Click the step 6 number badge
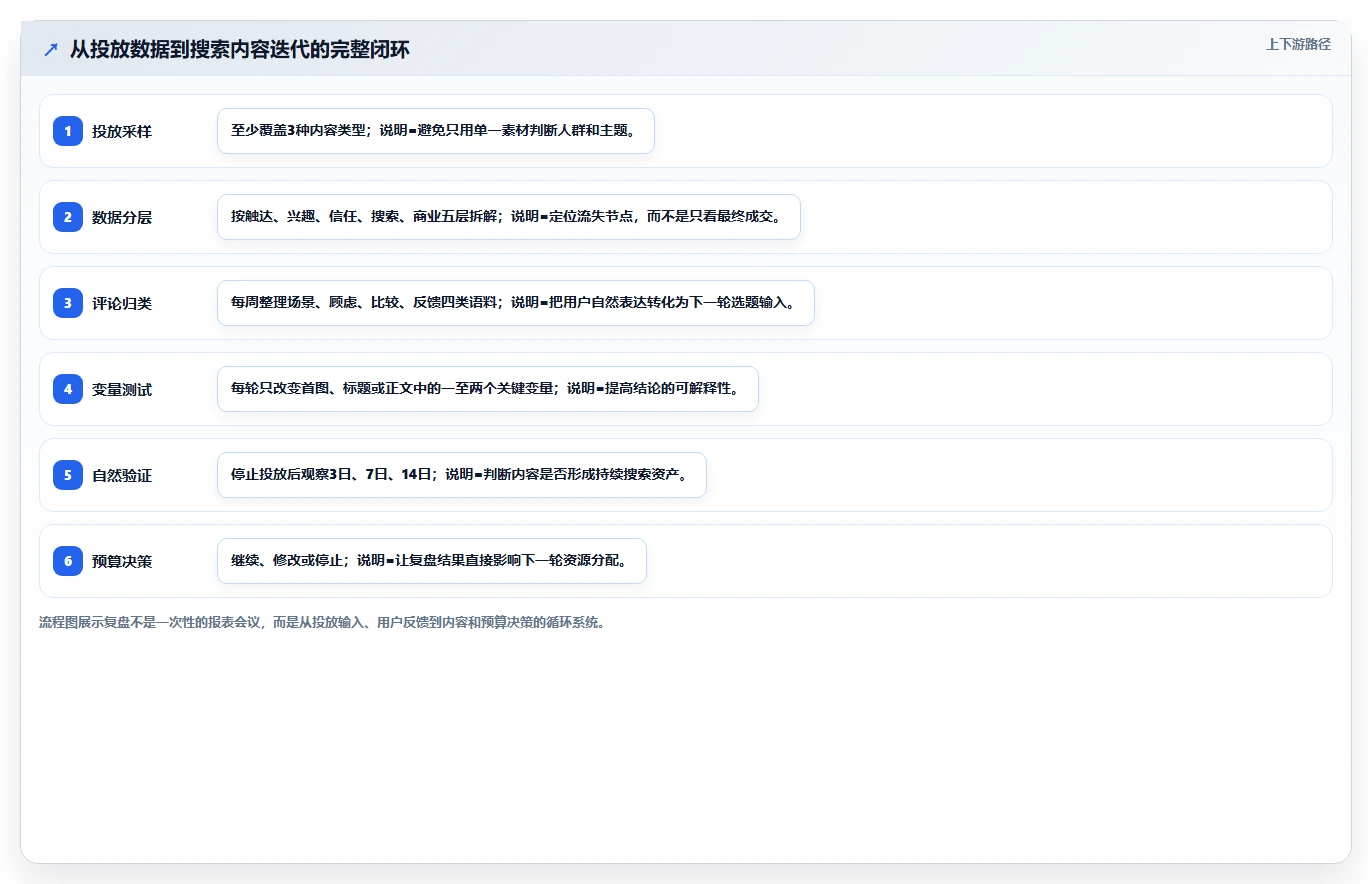1372x884 pixels. click(68, 561)
